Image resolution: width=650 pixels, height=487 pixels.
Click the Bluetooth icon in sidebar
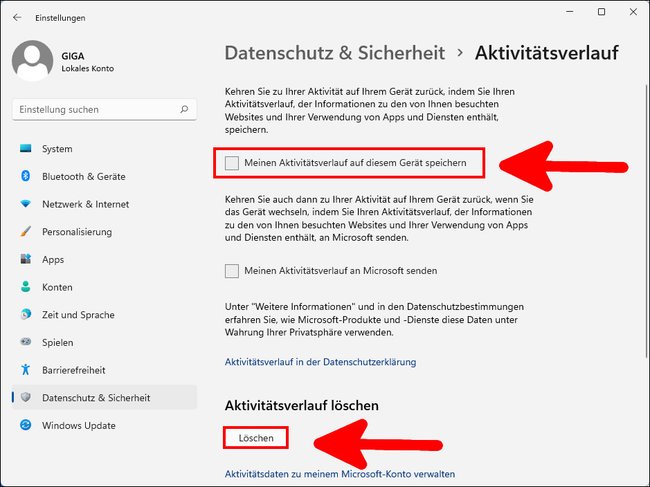pos(26,176)
